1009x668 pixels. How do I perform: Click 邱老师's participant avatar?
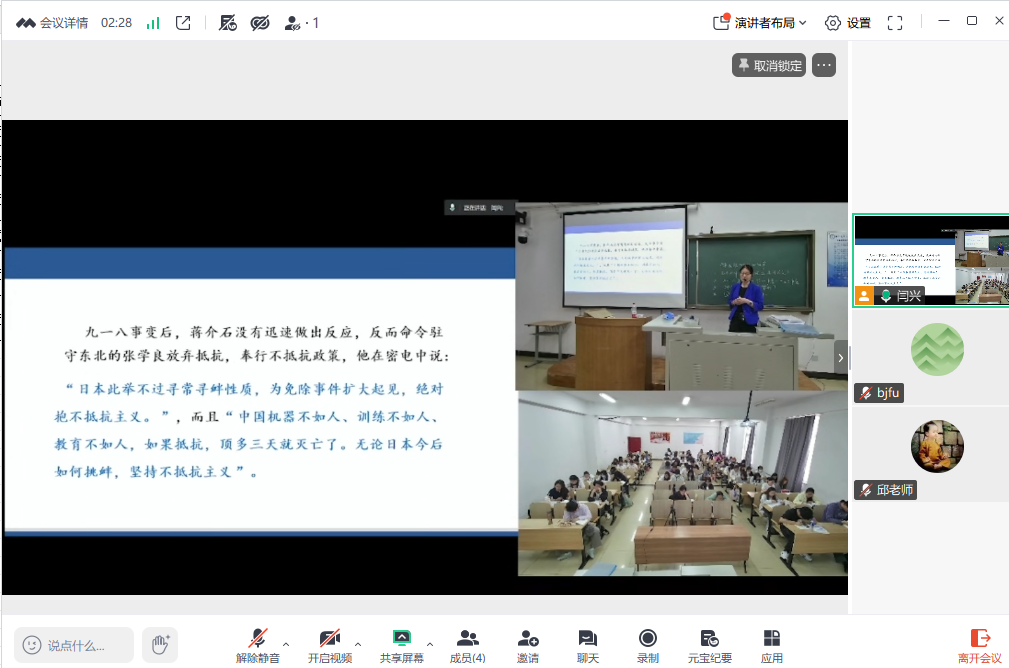coord(937,446)
